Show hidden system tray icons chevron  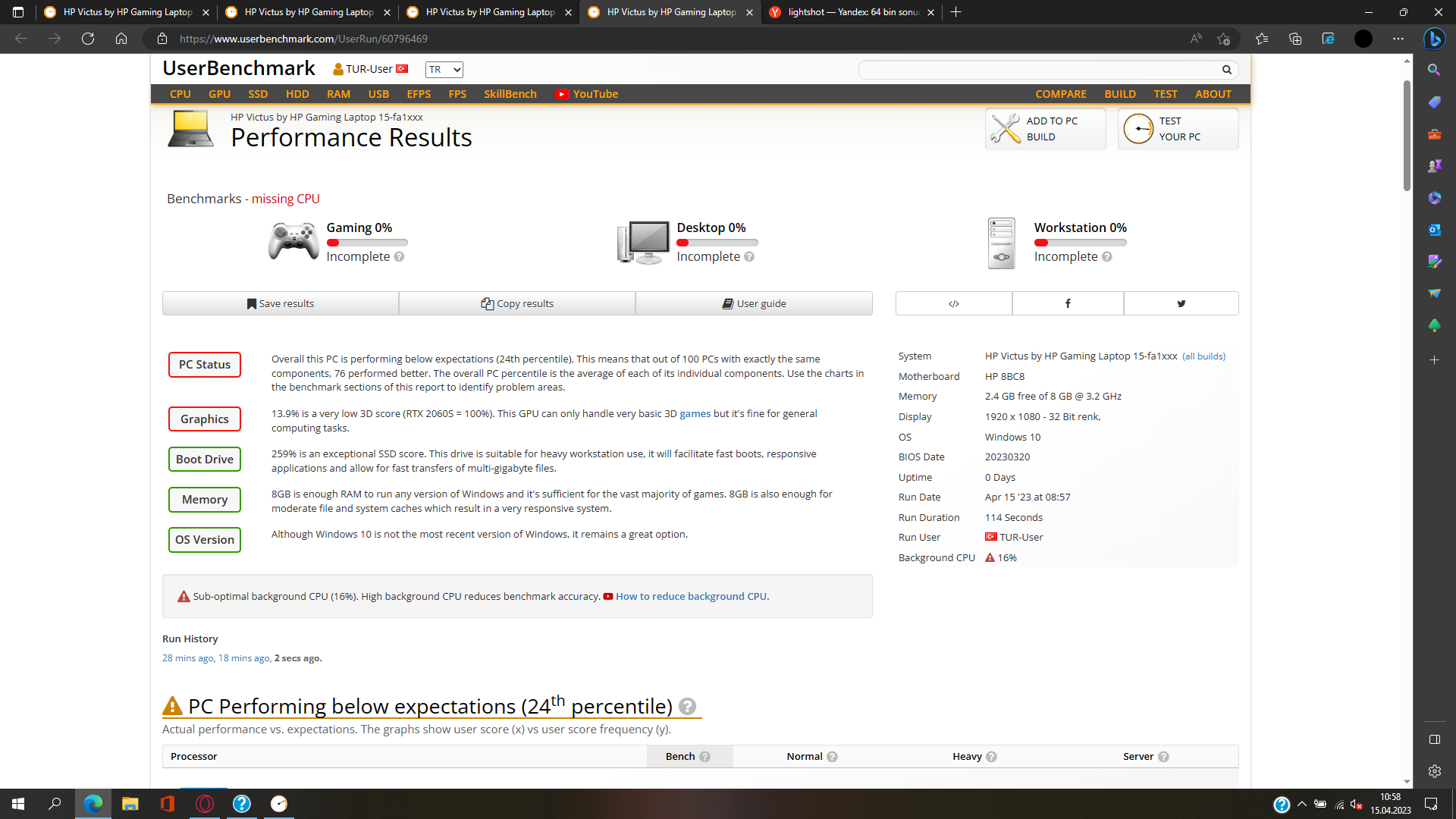click(x=1301, y=804)
